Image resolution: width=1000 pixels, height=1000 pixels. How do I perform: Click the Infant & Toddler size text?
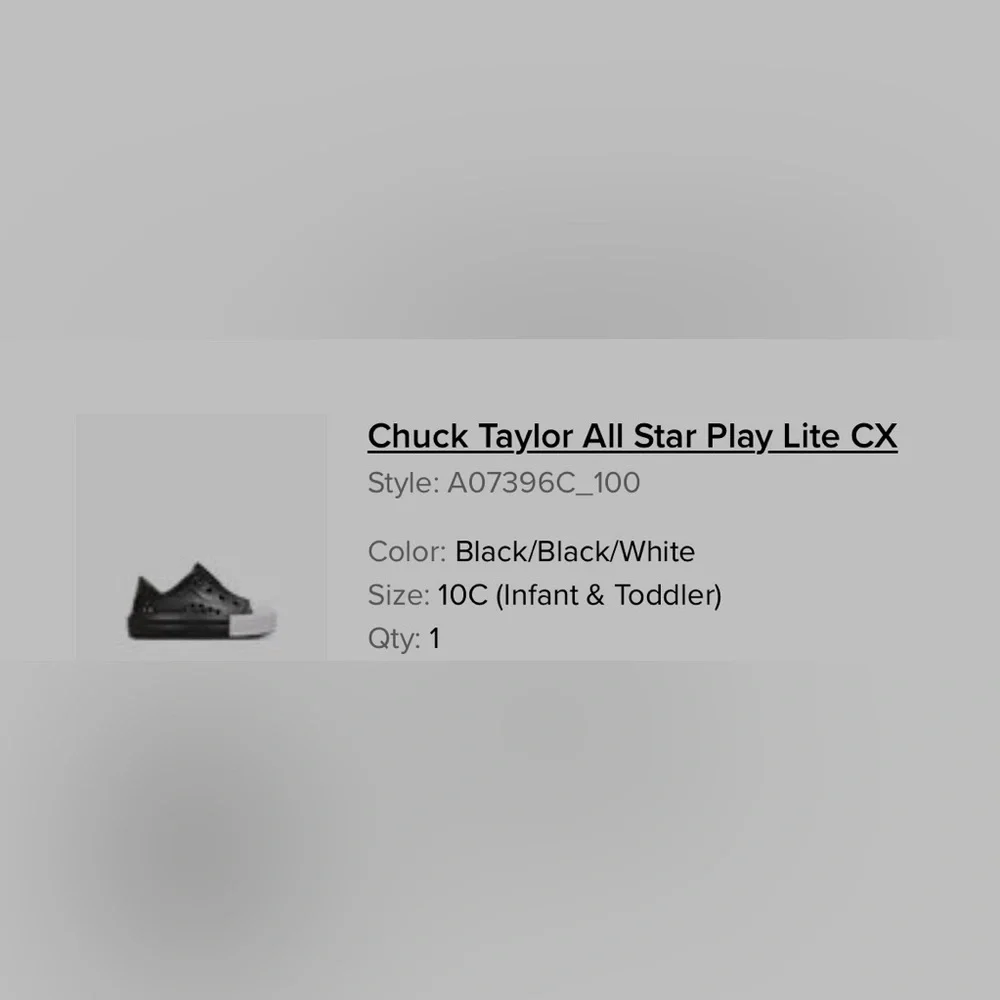pos(608,596)
